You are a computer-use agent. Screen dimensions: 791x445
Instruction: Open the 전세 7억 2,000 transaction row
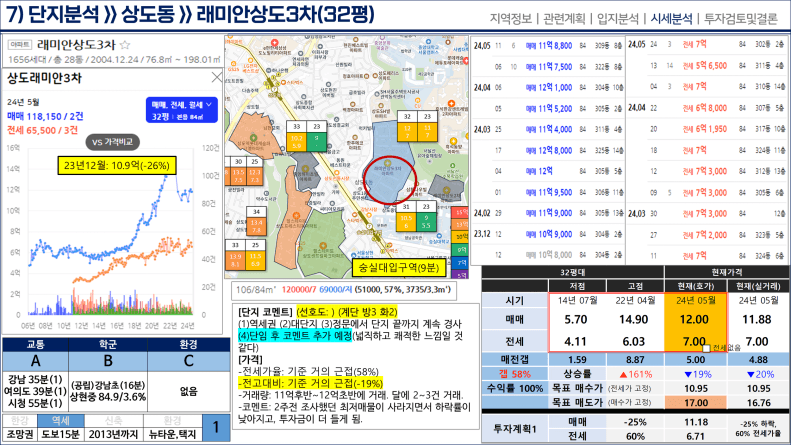click(707, 235)
